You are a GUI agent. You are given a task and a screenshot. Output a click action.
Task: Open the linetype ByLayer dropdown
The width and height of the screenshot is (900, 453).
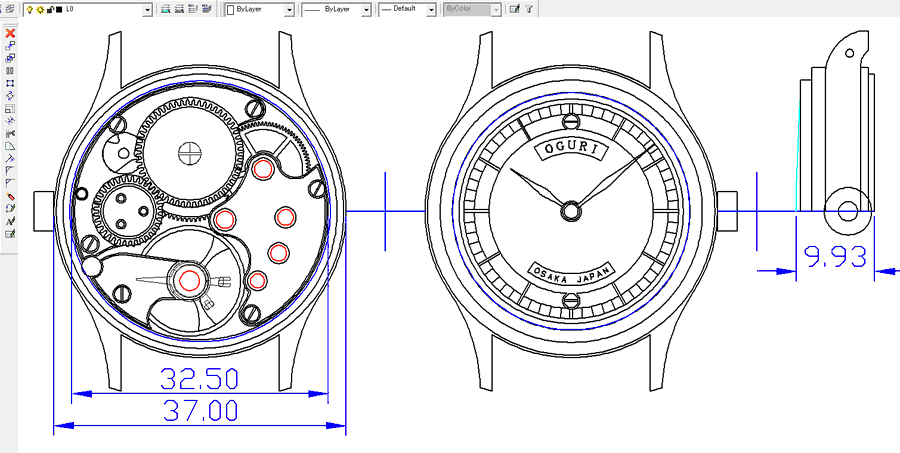pyautogui.click(x=365, y=9)
